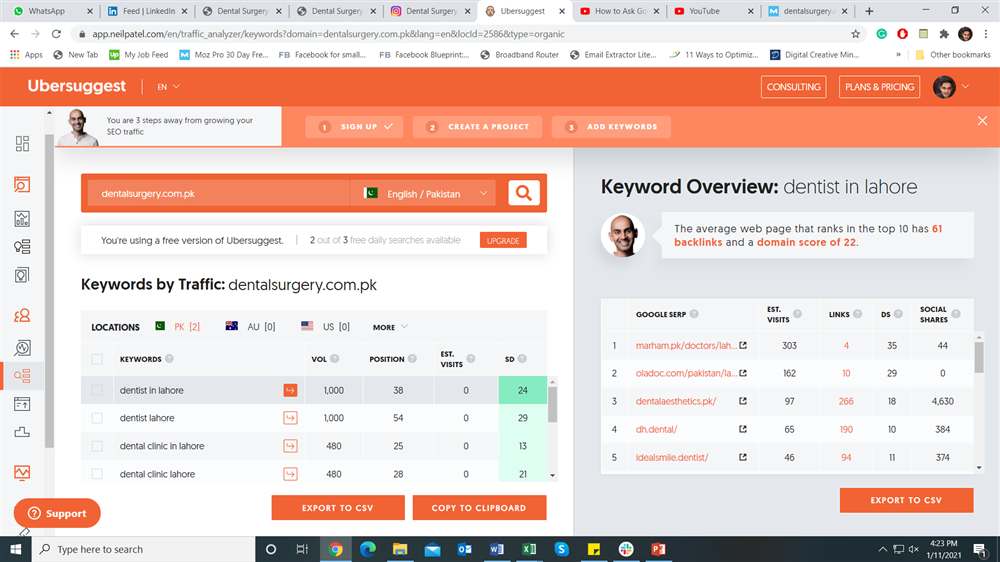Switch to the YouTube browser tab

point(714,11)
